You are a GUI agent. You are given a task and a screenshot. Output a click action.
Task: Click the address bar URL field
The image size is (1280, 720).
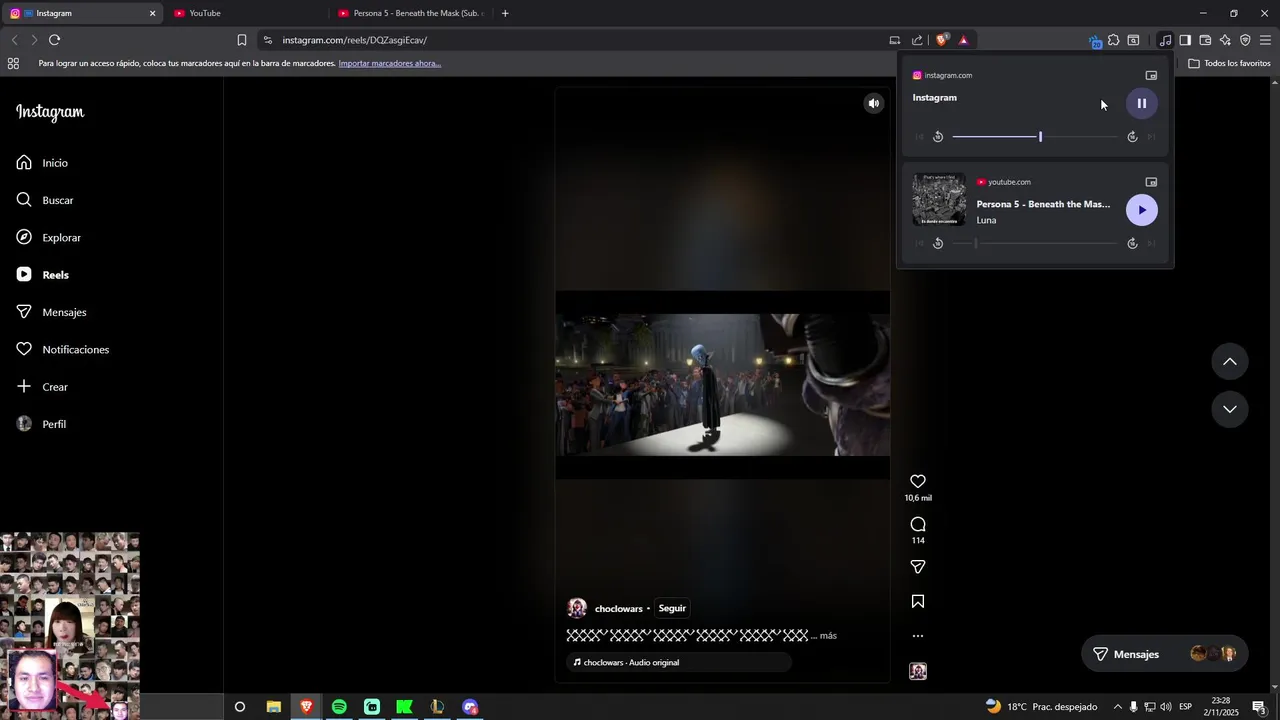click(x=570, y=40)
